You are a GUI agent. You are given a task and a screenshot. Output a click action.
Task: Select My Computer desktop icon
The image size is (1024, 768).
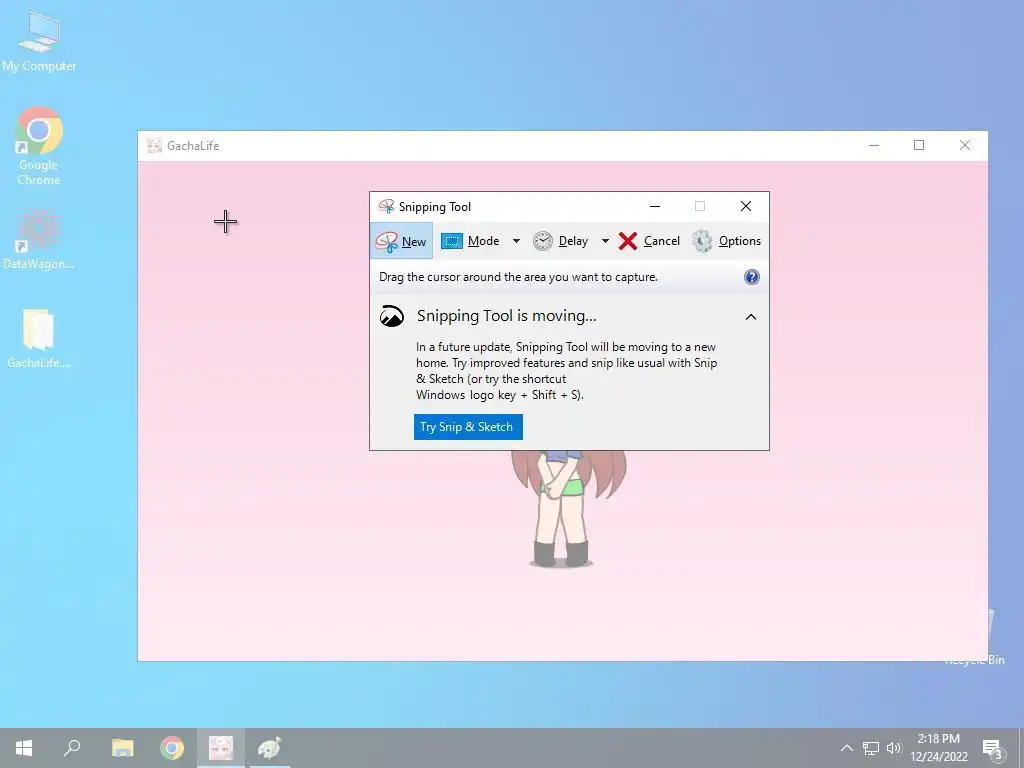[x=39, y=42]
